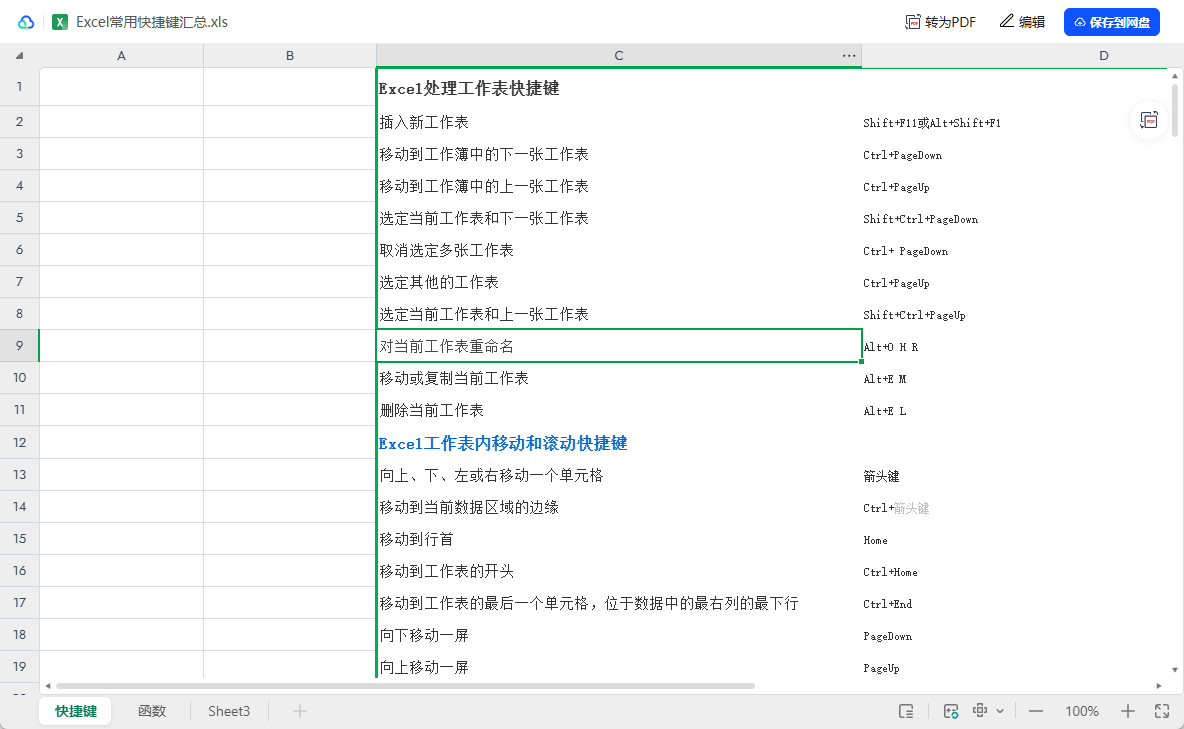Click the select-all triangle at grid corner
This screenshot has width=1184, height=729.
[x=19, y=56]
